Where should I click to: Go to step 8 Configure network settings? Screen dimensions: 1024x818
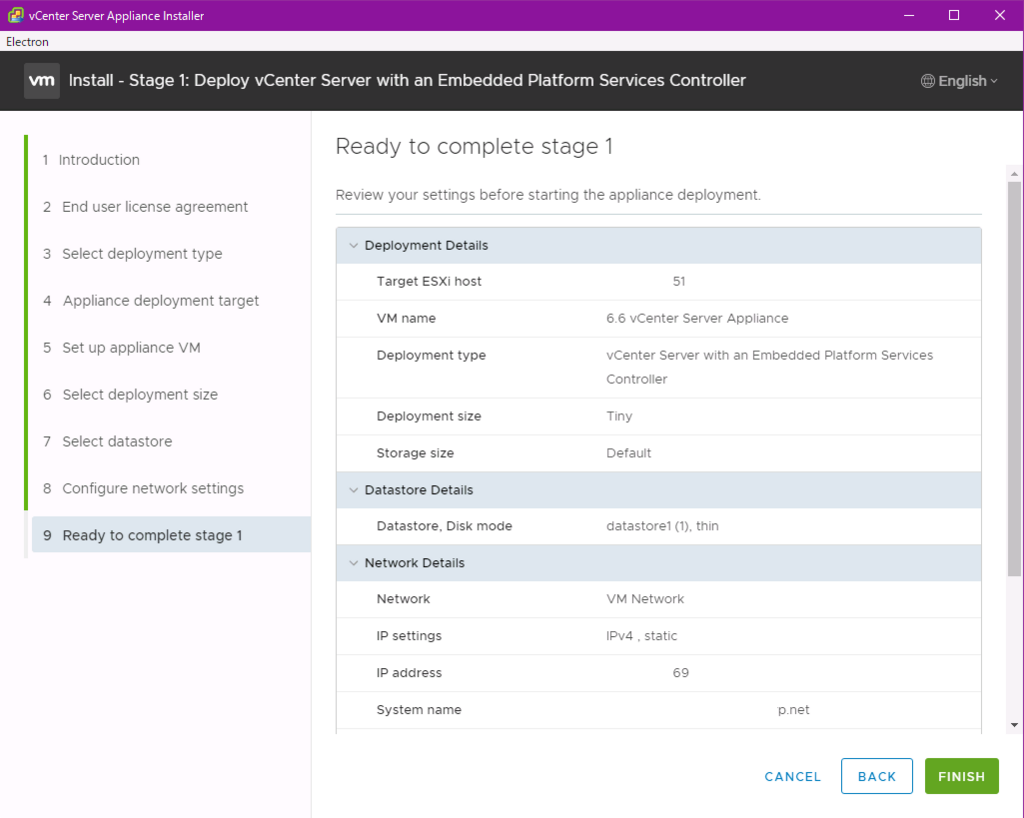click(143, 489)
